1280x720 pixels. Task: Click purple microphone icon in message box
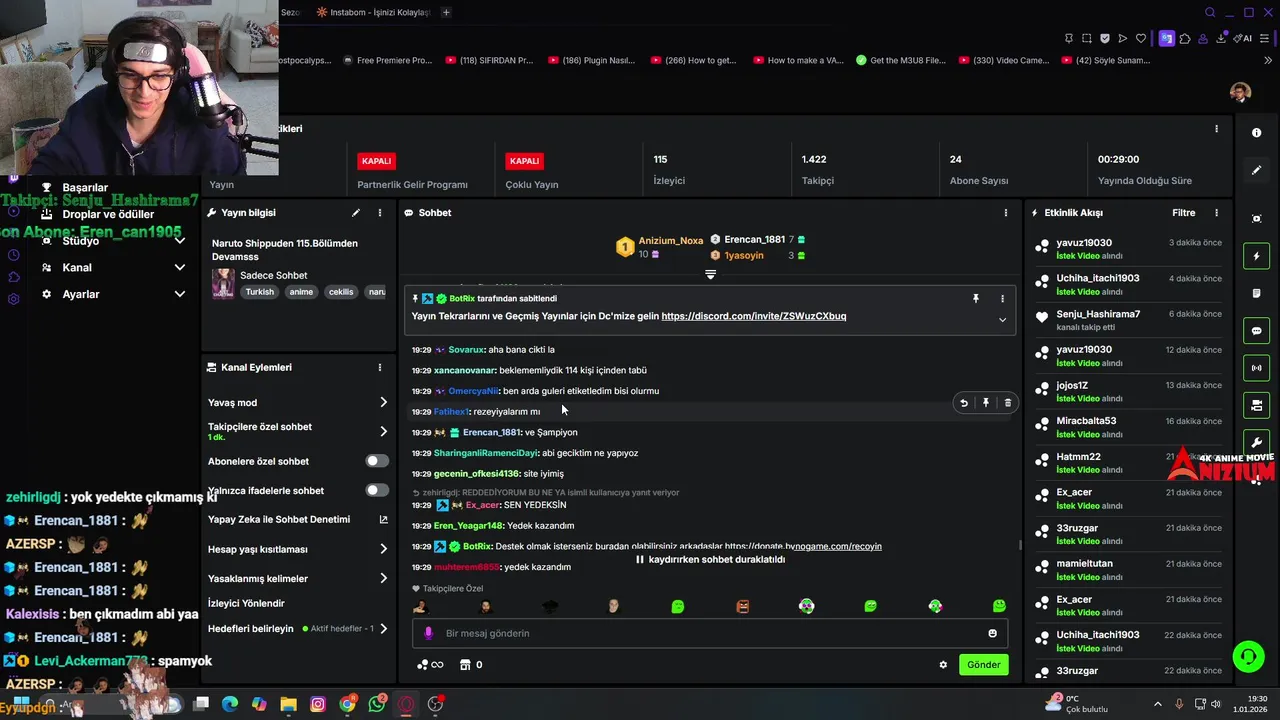428,633
